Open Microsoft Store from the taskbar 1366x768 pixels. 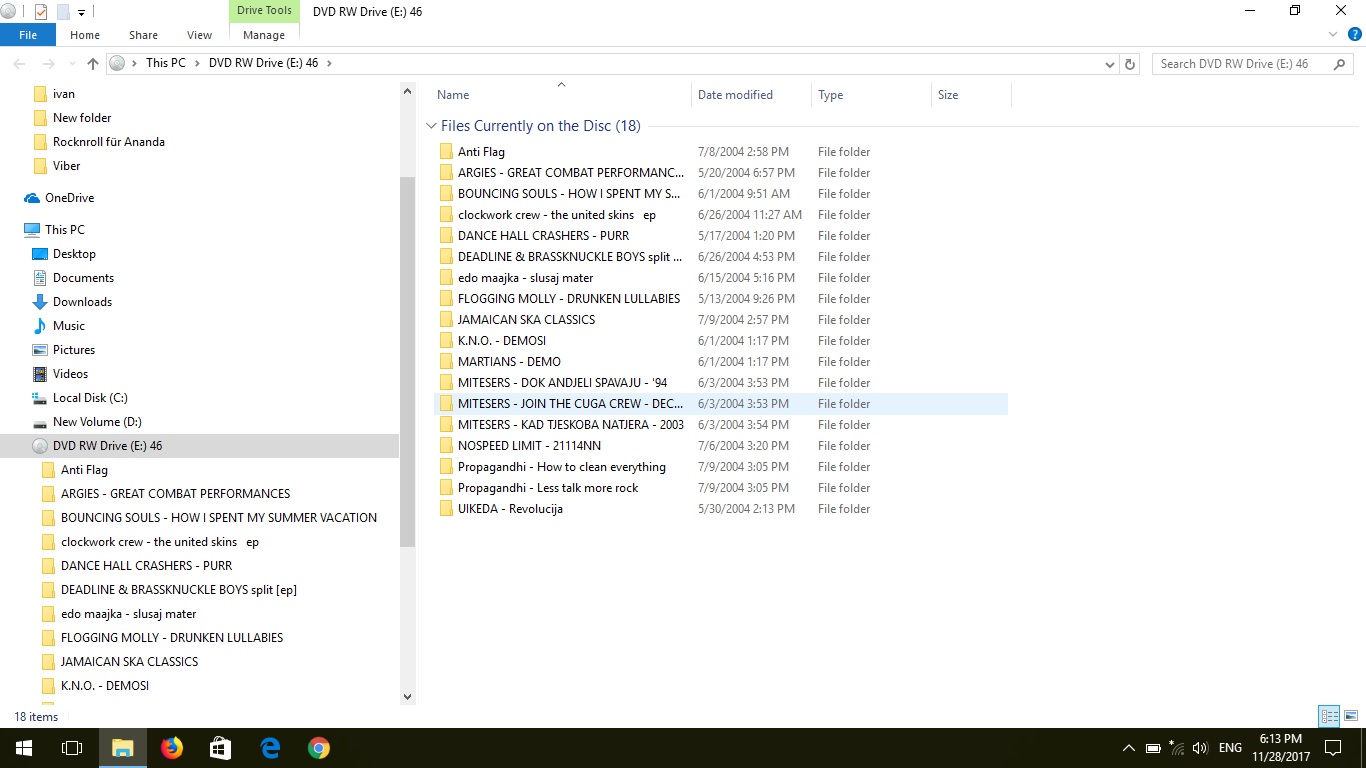[x=221, y=748]
